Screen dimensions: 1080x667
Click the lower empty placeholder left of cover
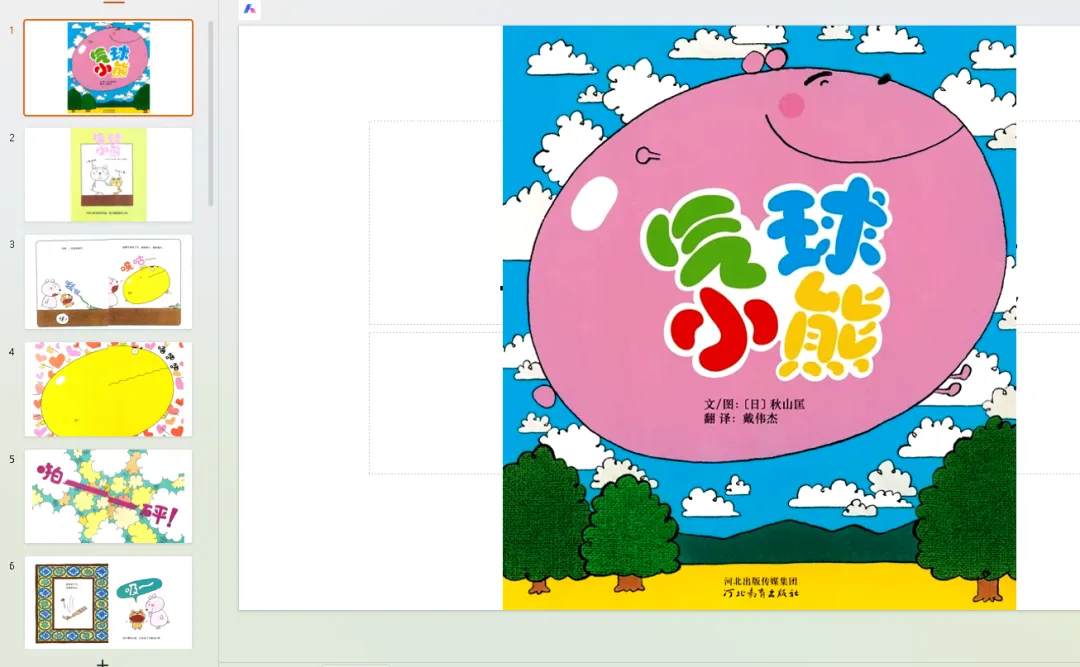point(436,403)
